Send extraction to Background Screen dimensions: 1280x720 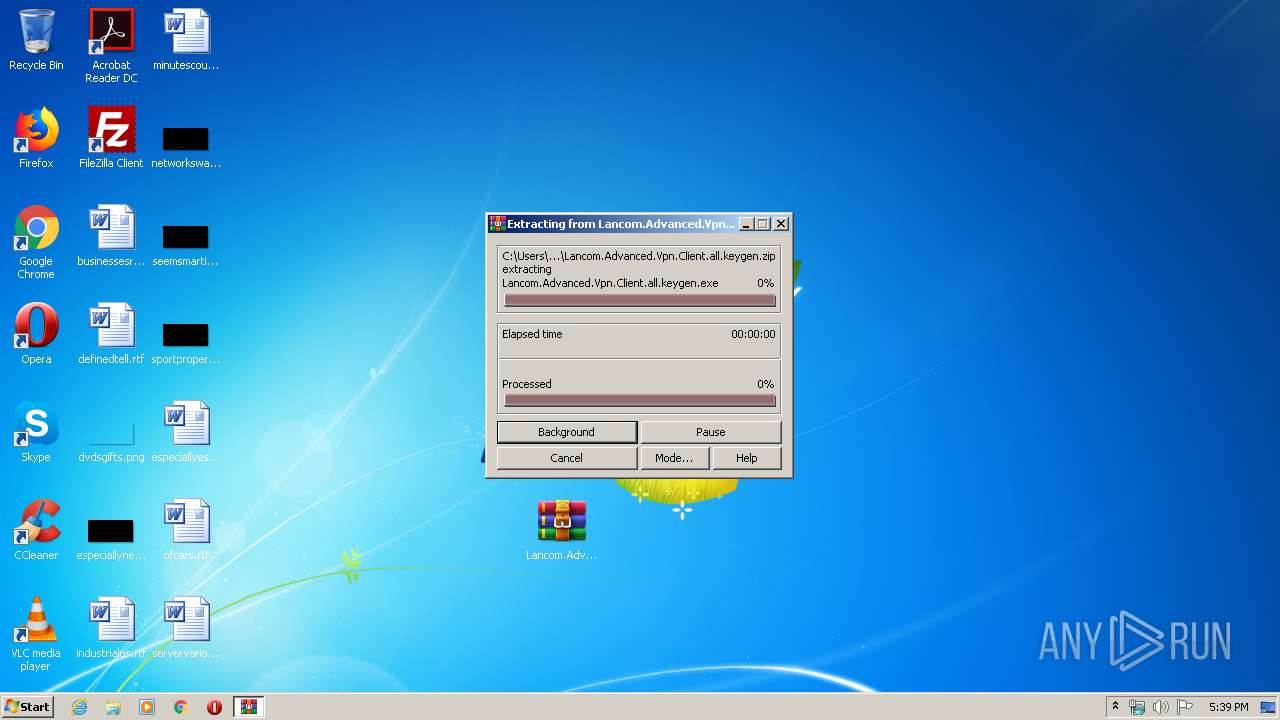pyautogui.click(x=567, y=432)
